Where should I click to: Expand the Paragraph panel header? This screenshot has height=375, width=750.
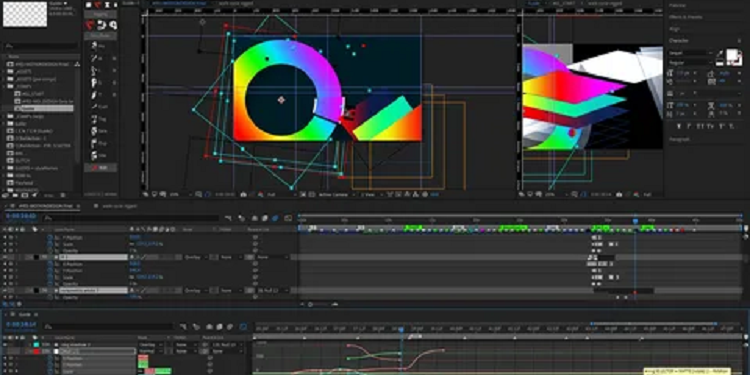click(x=679, y=140)
